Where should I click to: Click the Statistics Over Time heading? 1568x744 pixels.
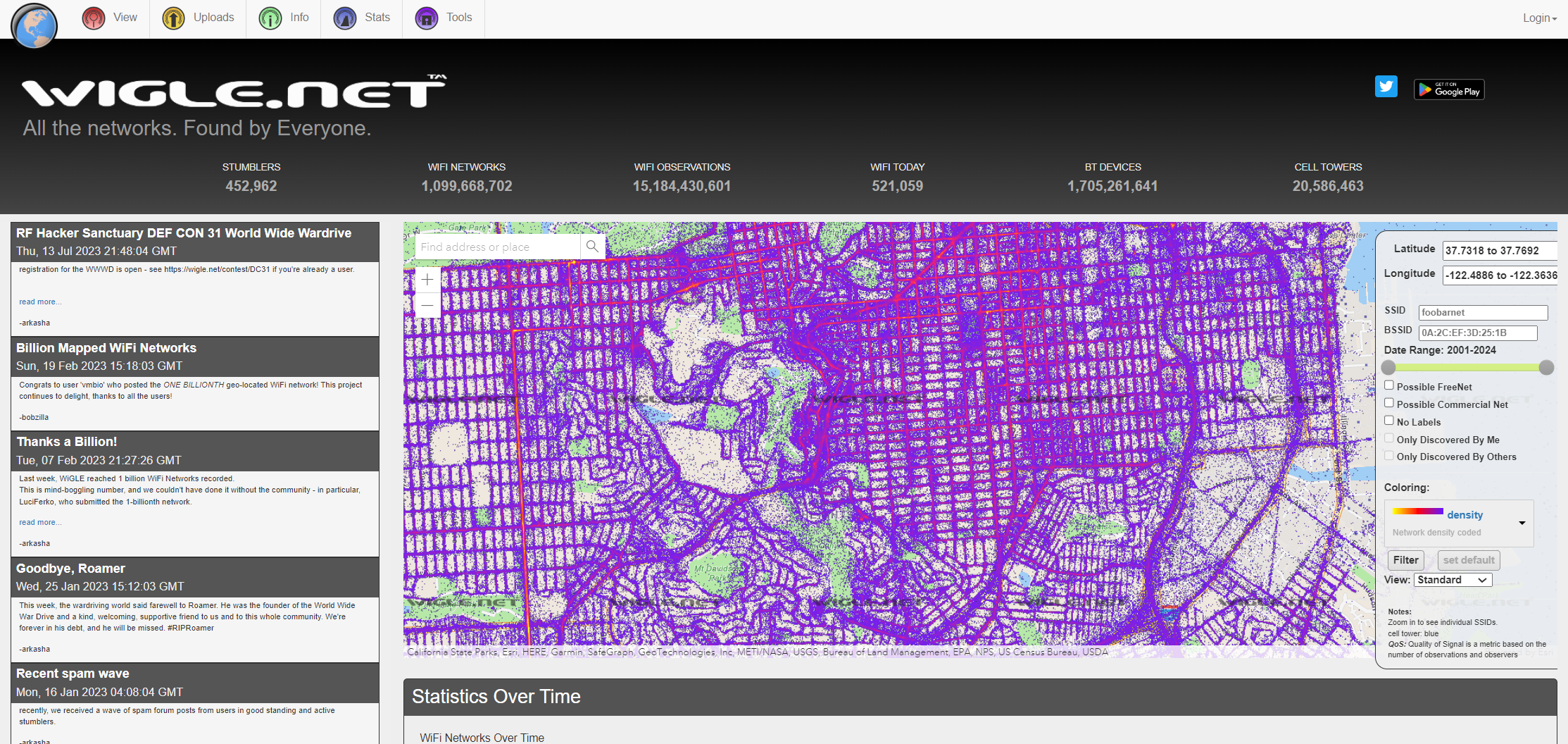(x=496, y=697)
